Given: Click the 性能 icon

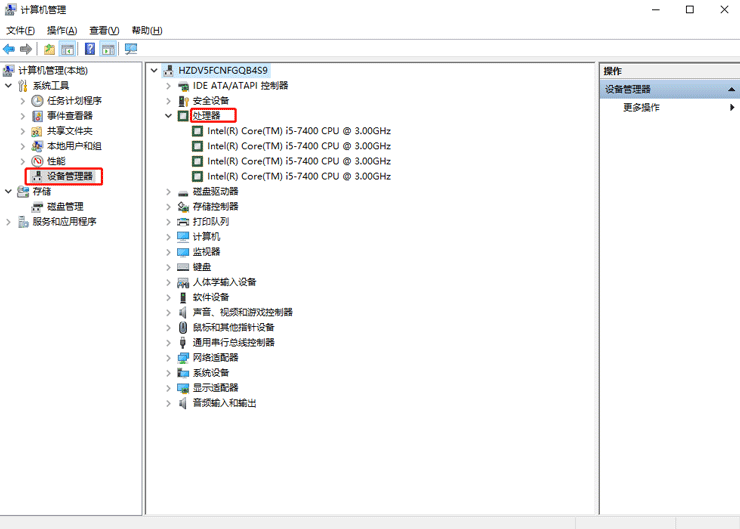Looking at the screenshot, I should click(37, 161).
